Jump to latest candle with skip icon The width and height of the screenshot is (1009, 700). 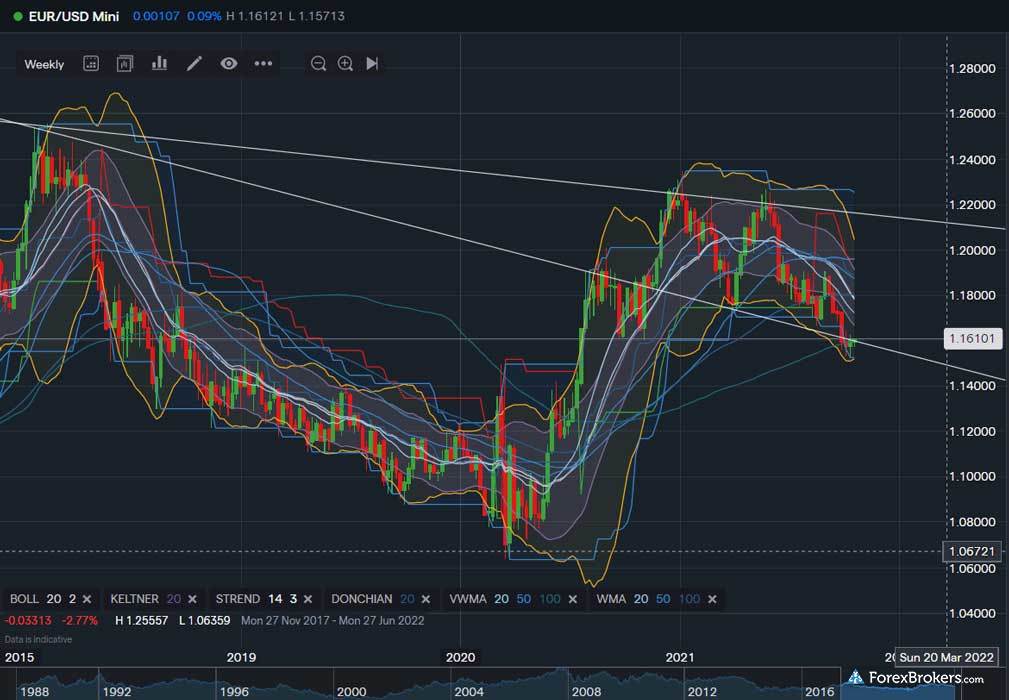tap(372, 64)
